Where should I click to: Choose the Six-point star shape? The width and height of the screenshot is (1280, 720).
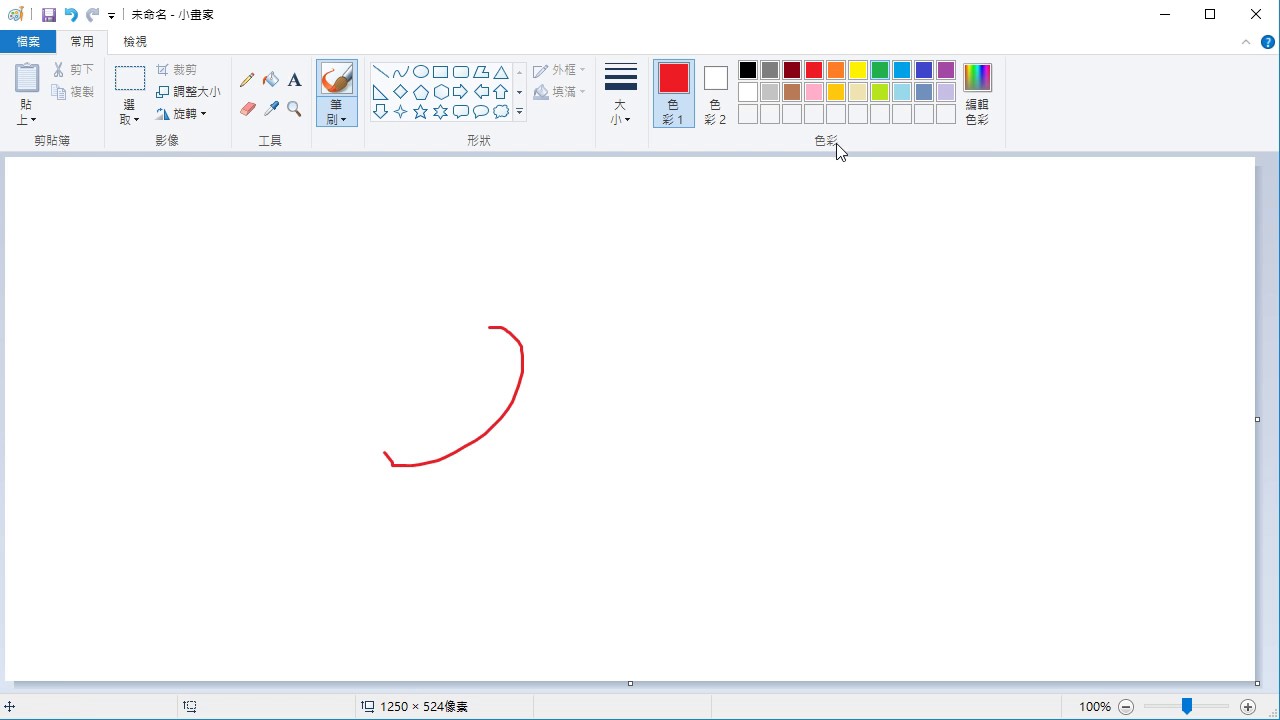pos(441,112)
